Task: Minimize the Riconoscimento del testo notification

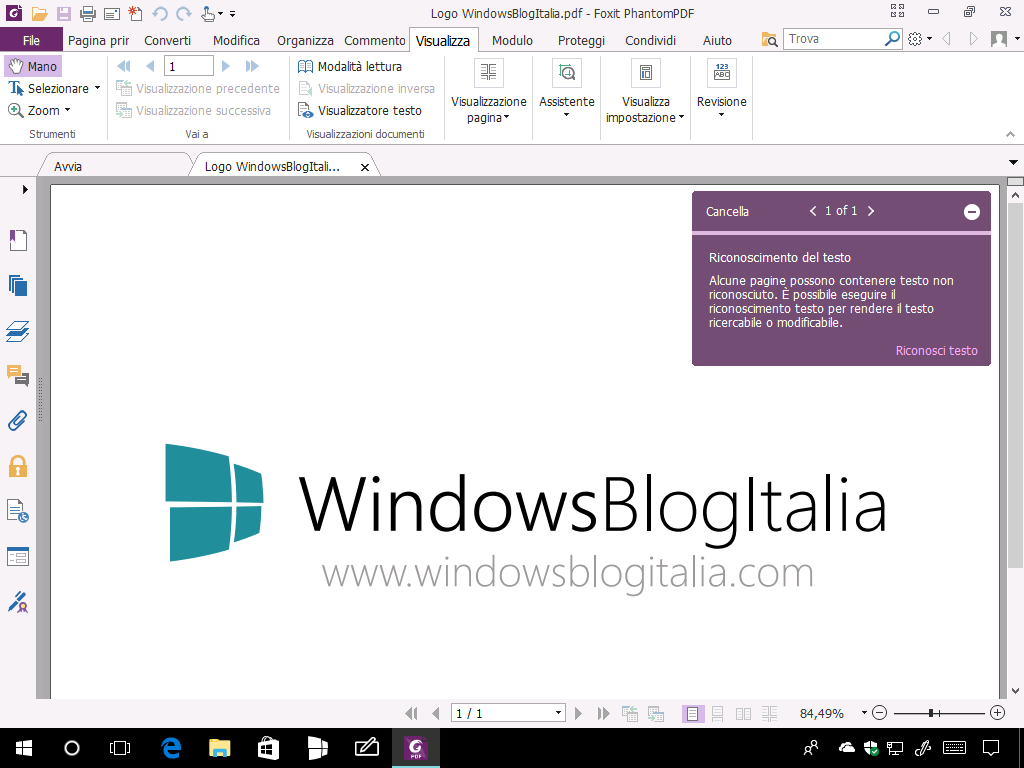Action: (x=972, y=212)
